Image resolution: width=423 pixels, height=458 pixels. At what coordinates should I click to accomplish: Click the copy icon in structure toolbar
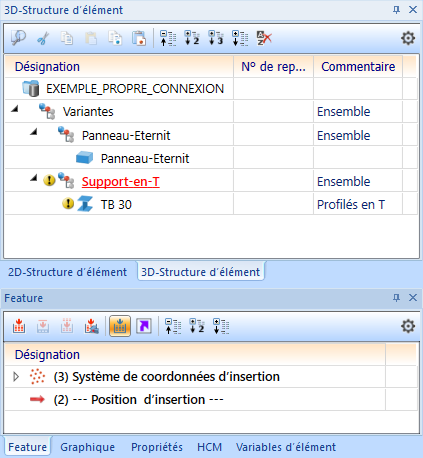pos(67,38)
